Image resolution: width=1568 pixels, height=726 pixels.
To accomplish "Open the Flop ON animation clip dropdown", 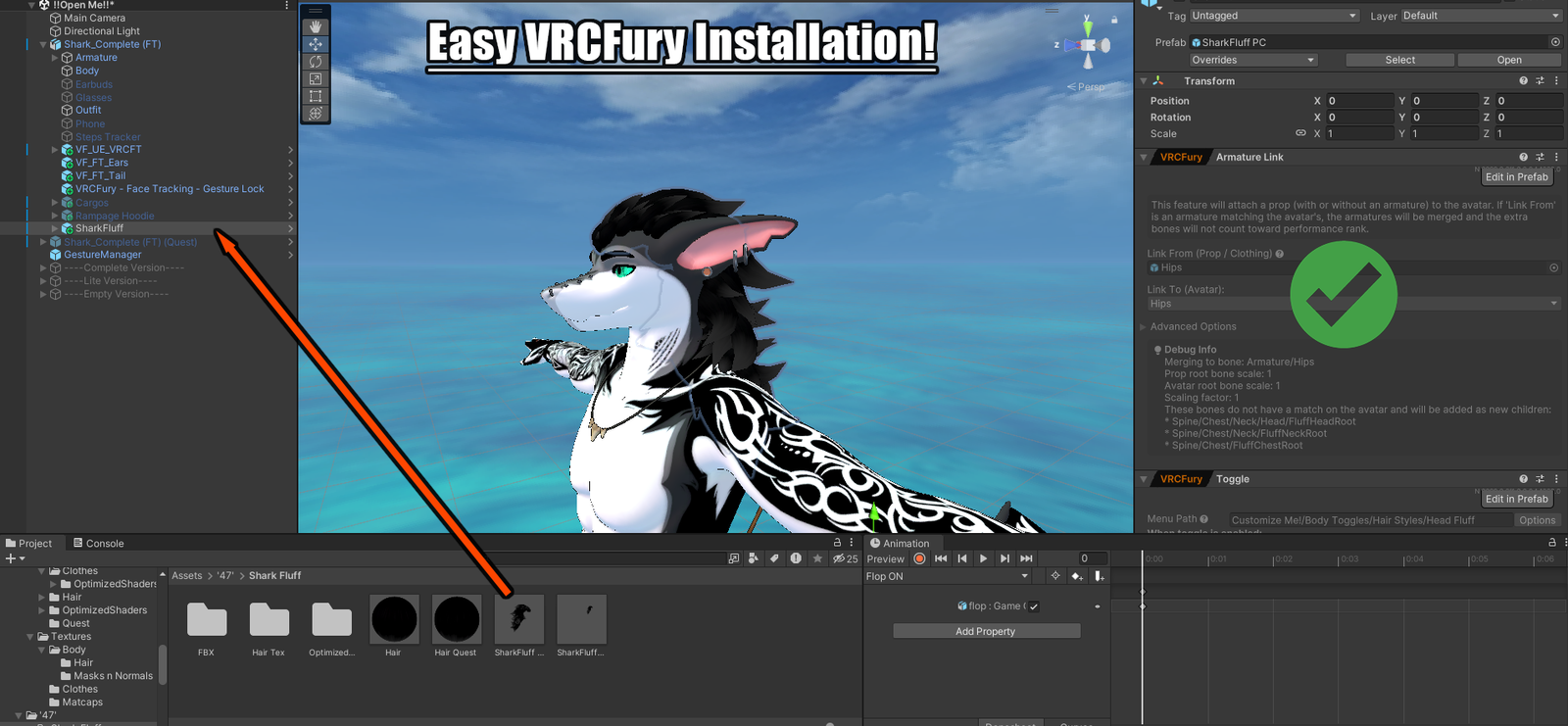I will 947,576.
